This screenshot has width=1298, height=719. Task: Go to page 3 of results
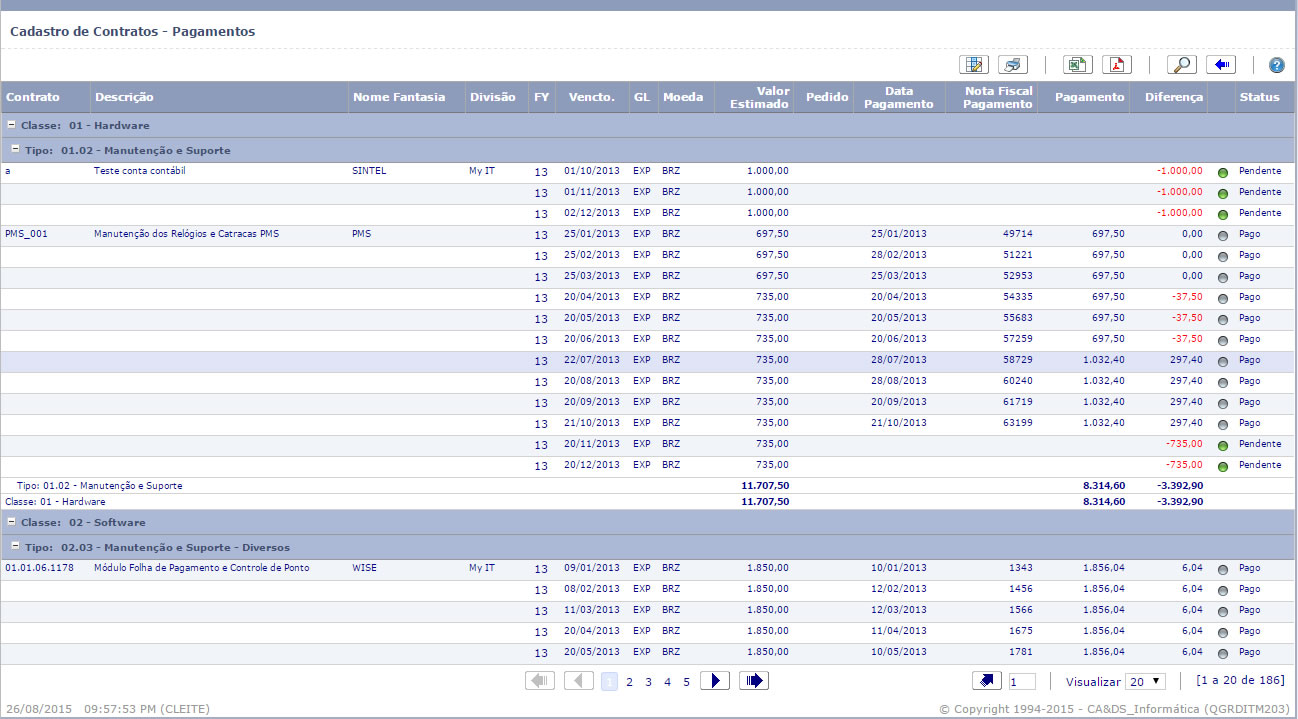(648, 682)
